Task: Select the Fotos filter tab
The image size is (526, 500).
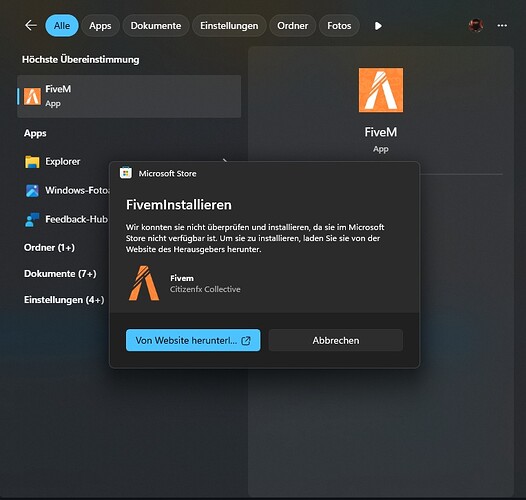Action: pos(339,26)
